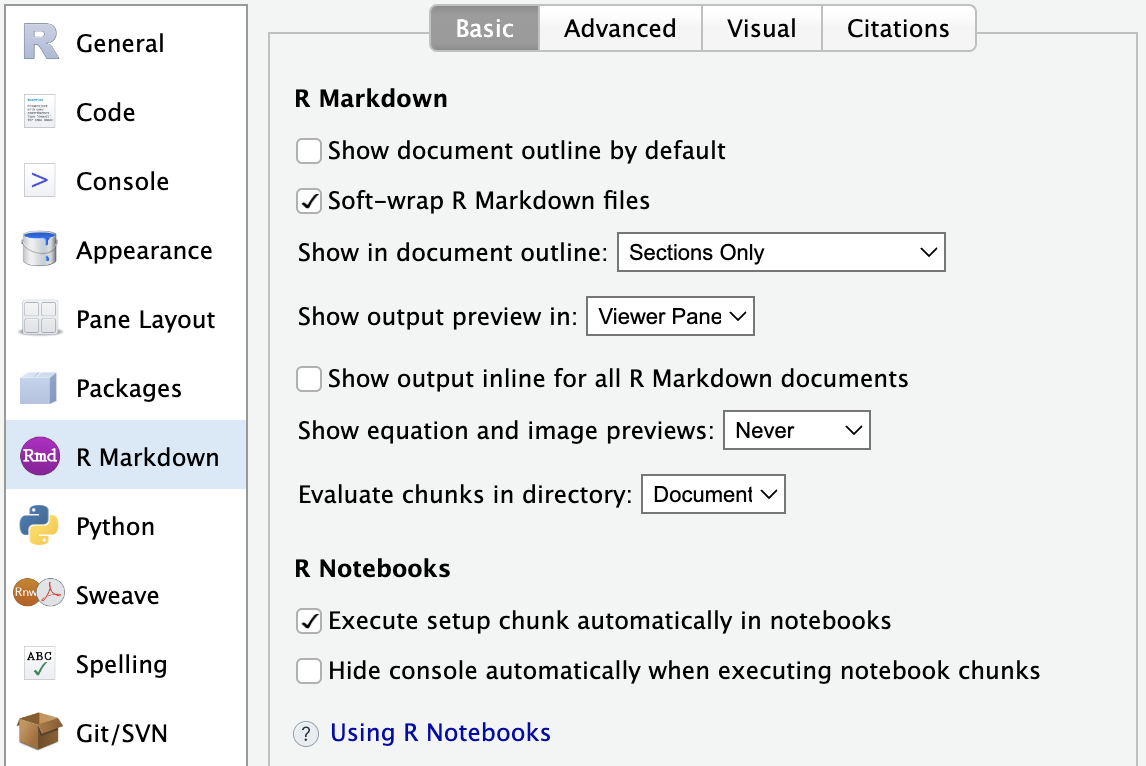Click the R Markdown section heading
The height and width of the screenshot is (766, 1146).
click(x=371, y=98)
